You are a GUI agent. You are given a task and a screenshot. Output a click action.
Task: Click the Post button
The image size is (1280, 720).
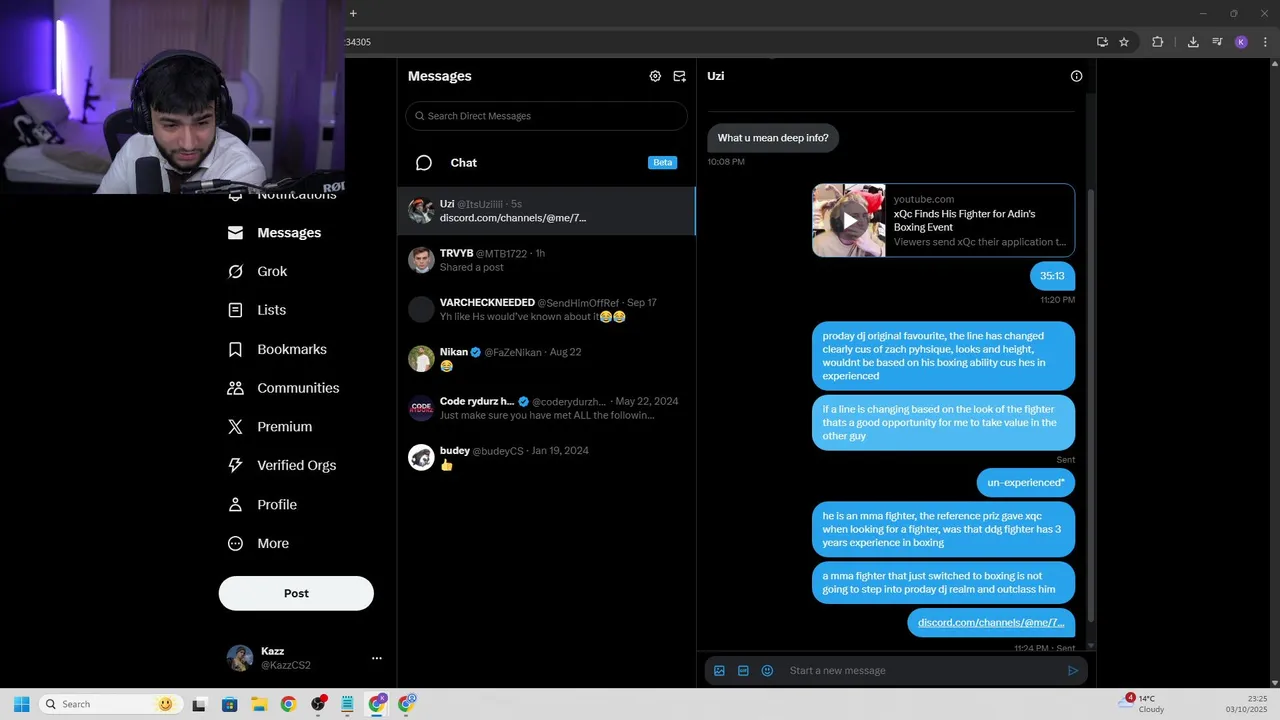[x=296, y=593]
